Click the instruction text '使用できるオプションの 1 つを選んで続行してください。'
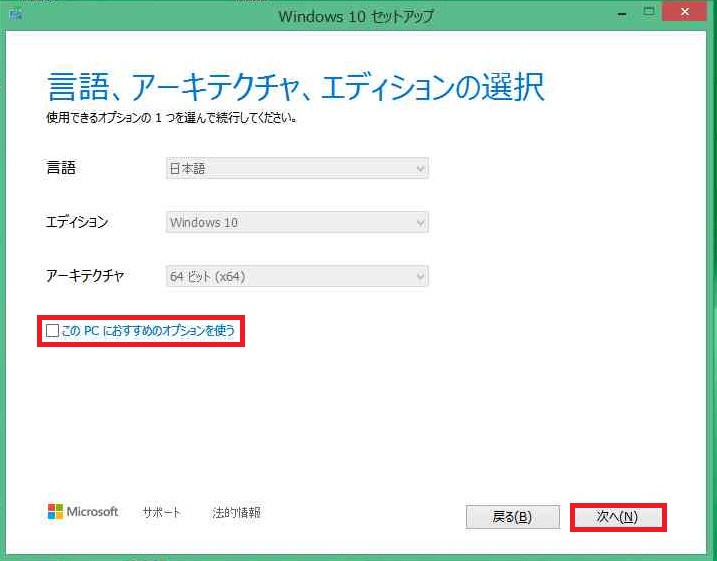Image resolution: width=717 pixels, height=561 pixels. pos(172,118)
